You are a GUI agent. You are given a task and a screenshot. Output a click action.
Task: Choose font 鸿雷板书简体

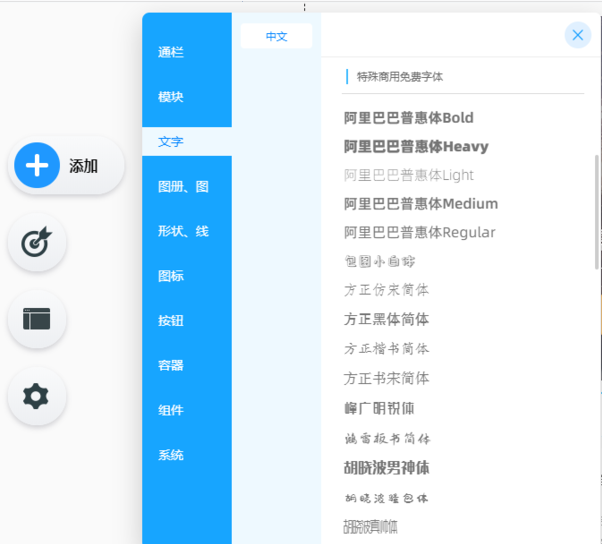(387, 438)
